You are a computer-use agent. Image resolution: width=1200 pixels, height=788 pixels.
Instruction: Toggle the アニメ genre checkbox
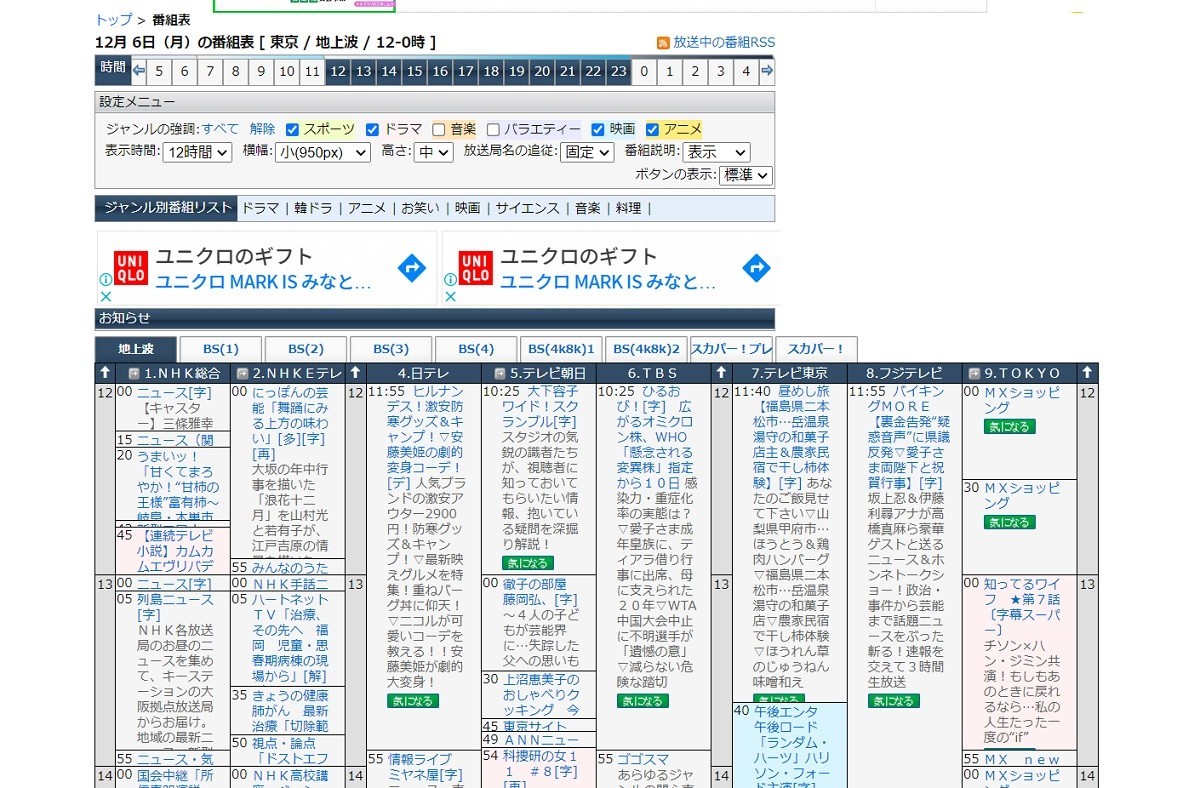click(x=652, y=129)
